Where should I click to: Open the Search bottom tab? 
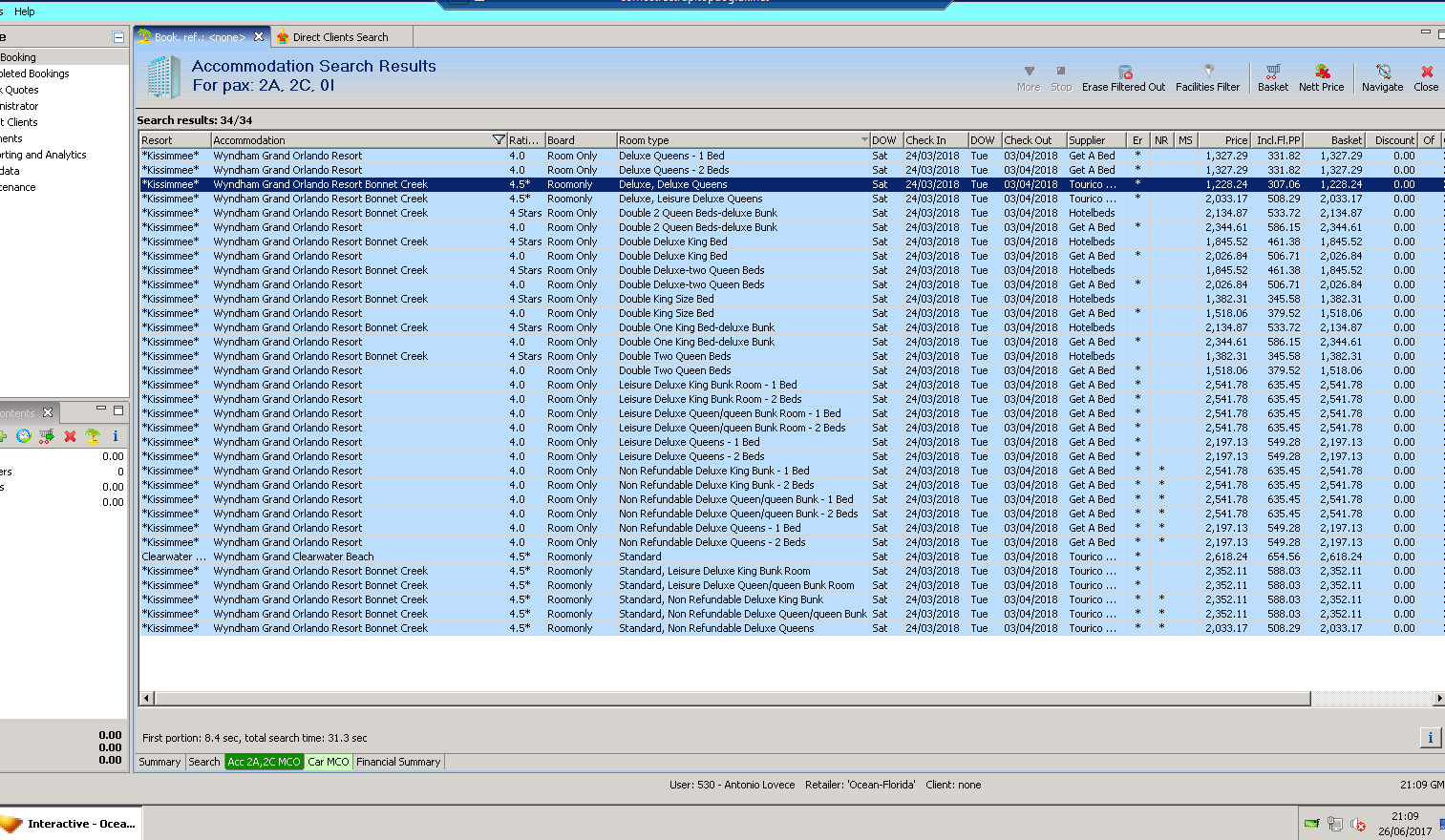coord(203,762)
